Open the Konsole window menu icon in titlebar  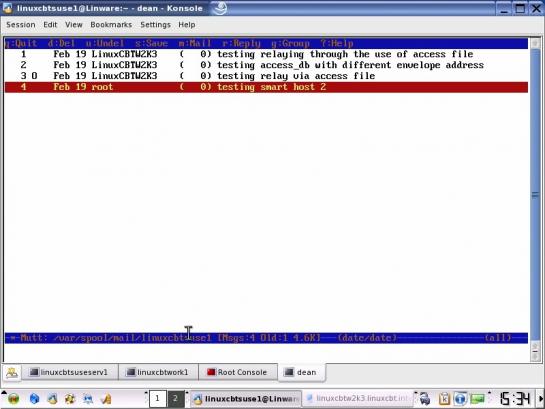pyautogui.click(x=7, y=8)
